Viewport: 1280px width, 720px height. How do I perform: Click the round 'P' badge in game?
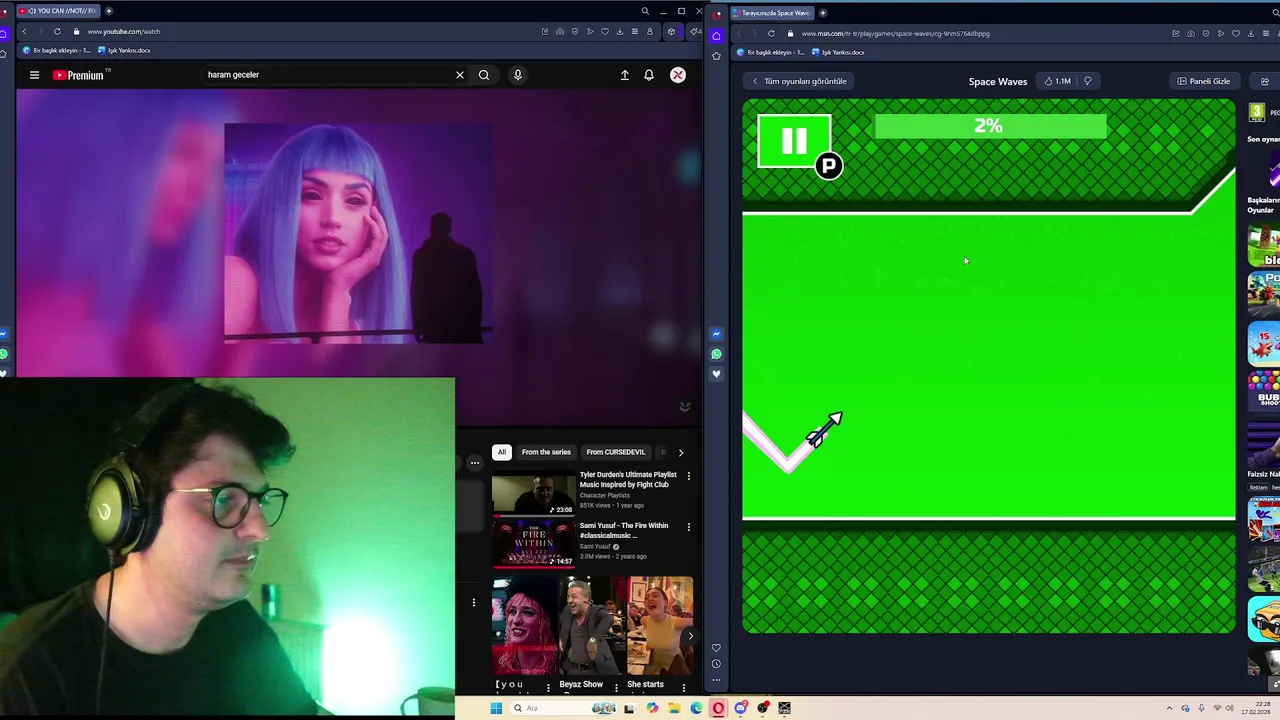(829, 166)
